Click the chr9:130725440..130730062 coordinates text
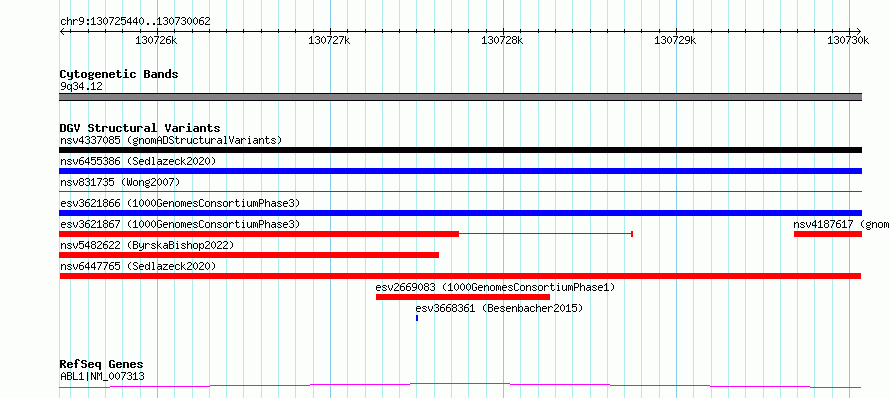The height and width of the screenshot is (398, 890). pos(135,22)
